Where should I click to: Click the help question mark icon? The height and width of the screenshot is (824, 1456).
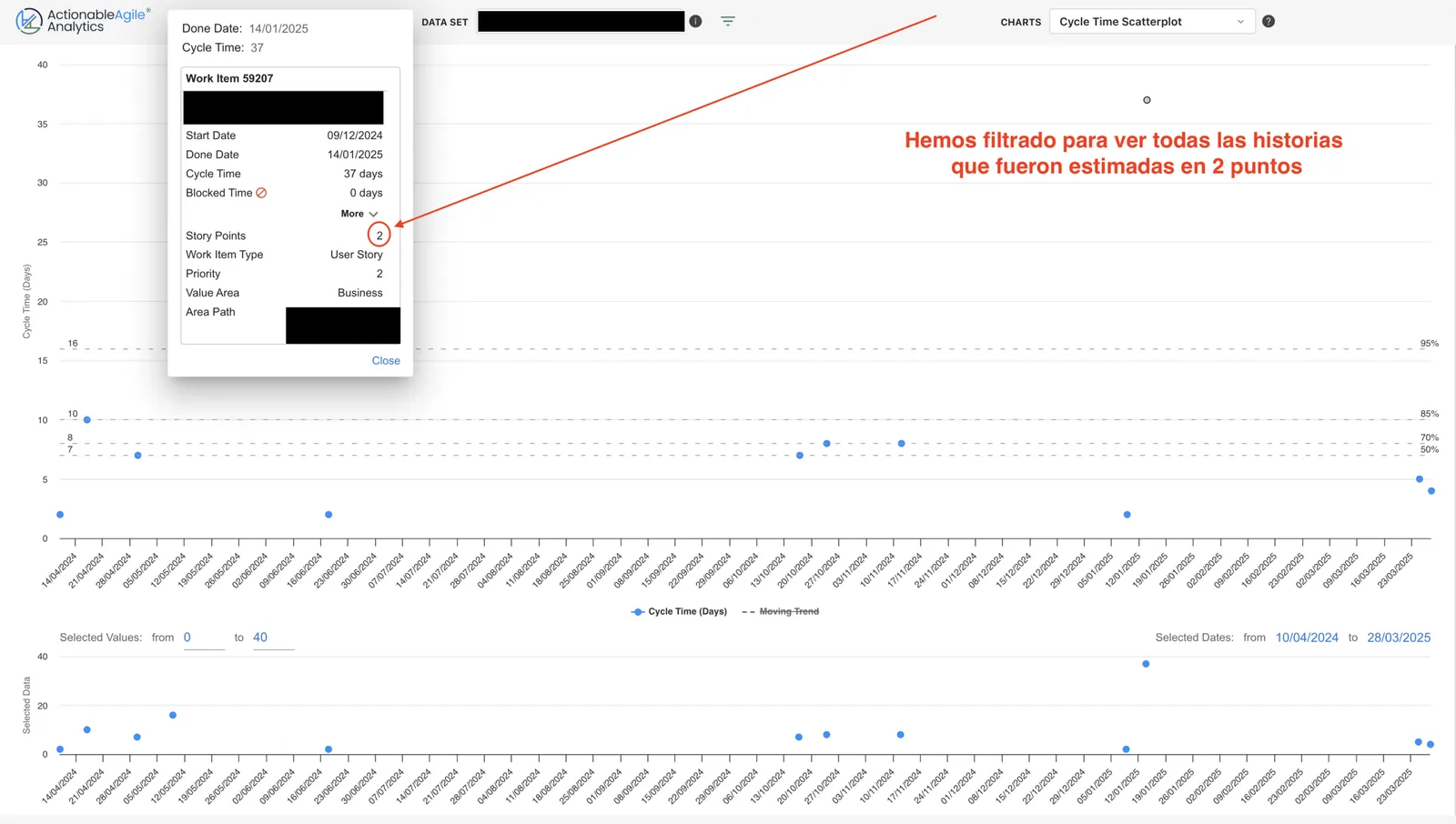coord(1269,21)
